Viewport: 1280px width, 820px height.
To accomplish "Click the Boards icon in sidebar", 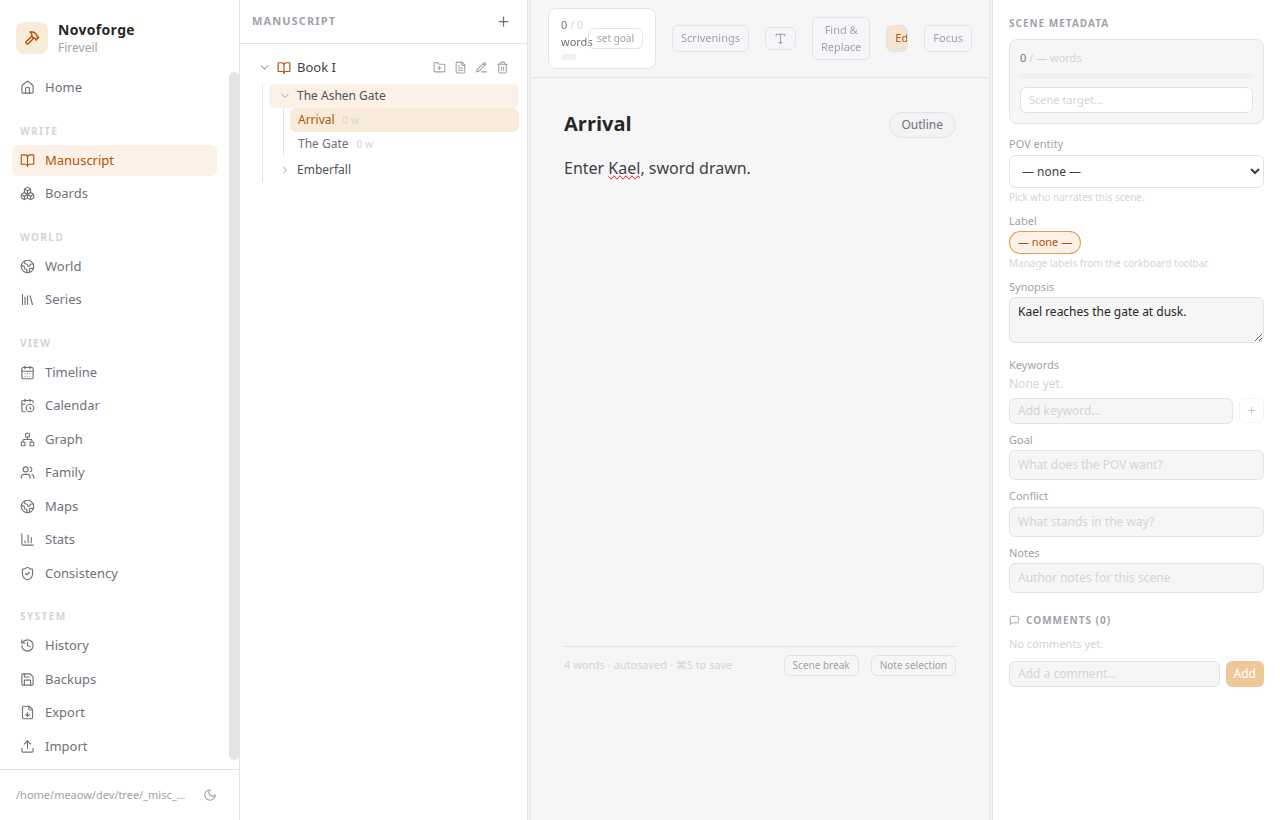I will point(28,193).
